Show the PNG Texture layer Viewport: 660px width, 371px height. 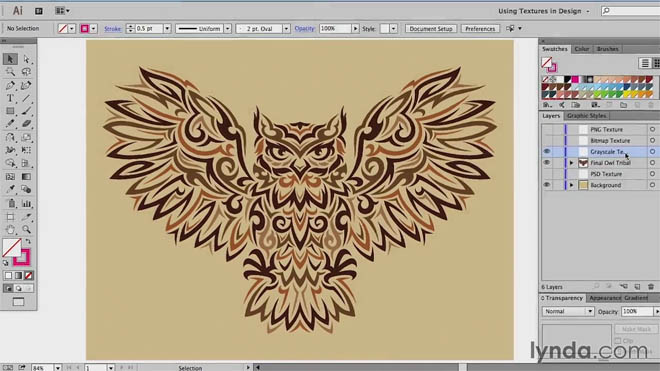546,129
